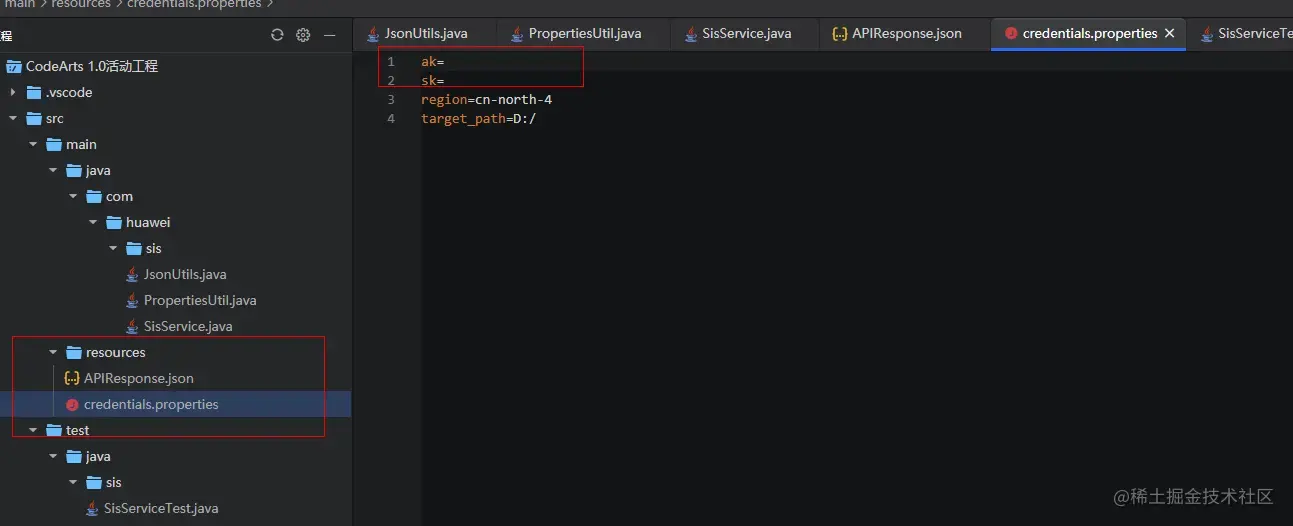Open PropertiesUtil.java from the file tree
The width and height of the screenshot is (1293, 526).
(200, 301)
